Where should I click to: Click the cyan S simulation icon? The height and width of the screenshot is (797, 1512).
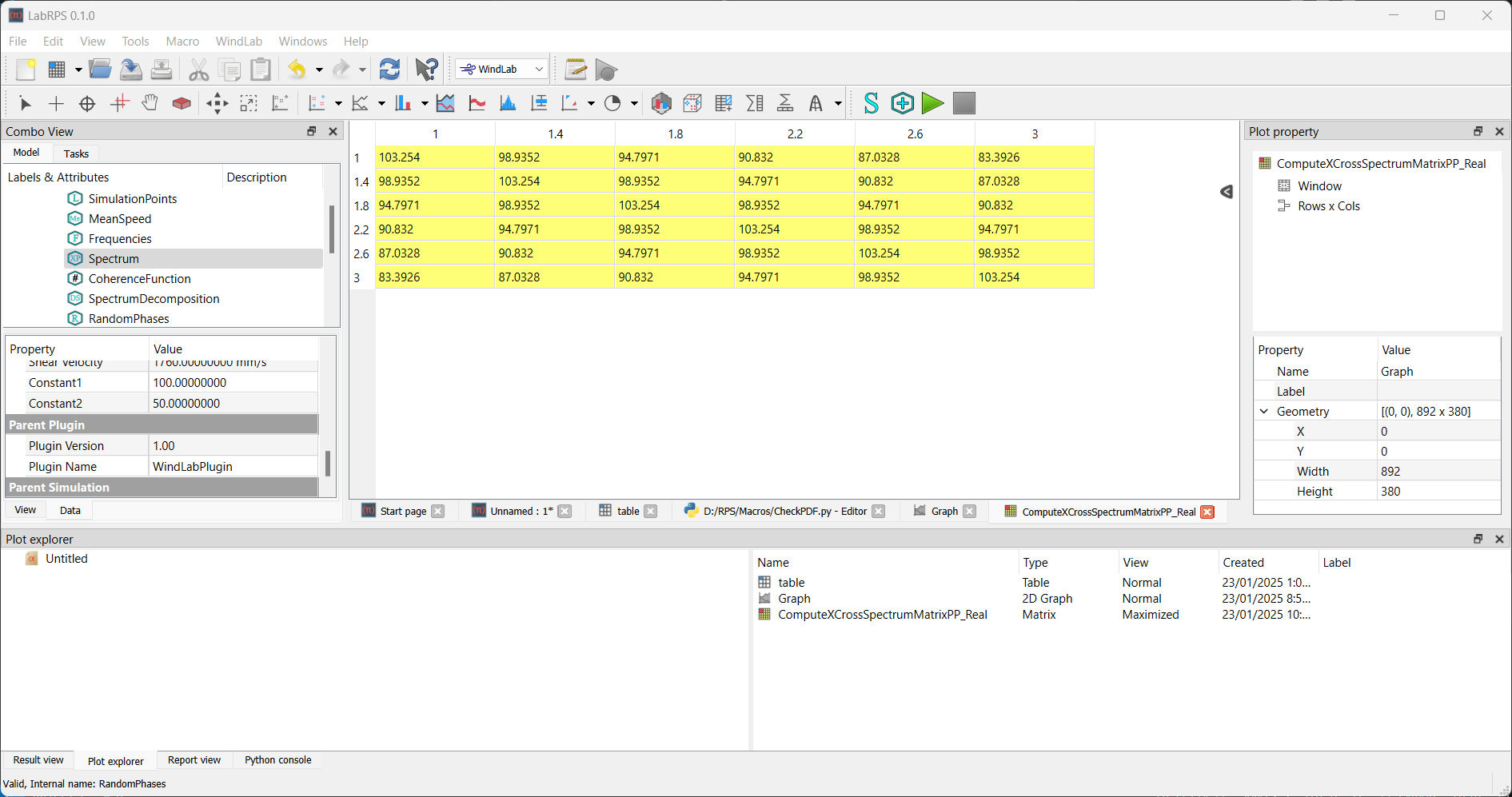[x=871, y=103]
